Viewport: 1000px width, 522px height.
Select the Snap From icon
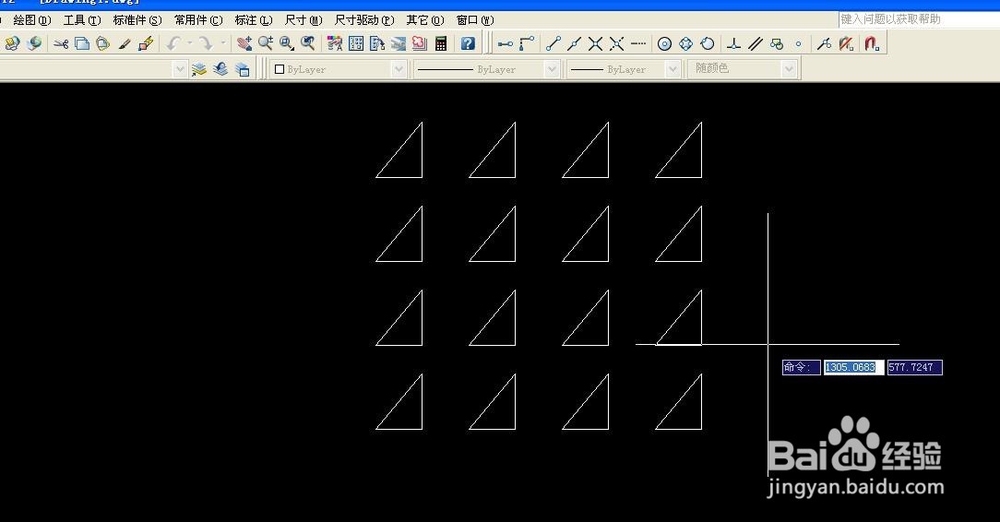[526, 43]
